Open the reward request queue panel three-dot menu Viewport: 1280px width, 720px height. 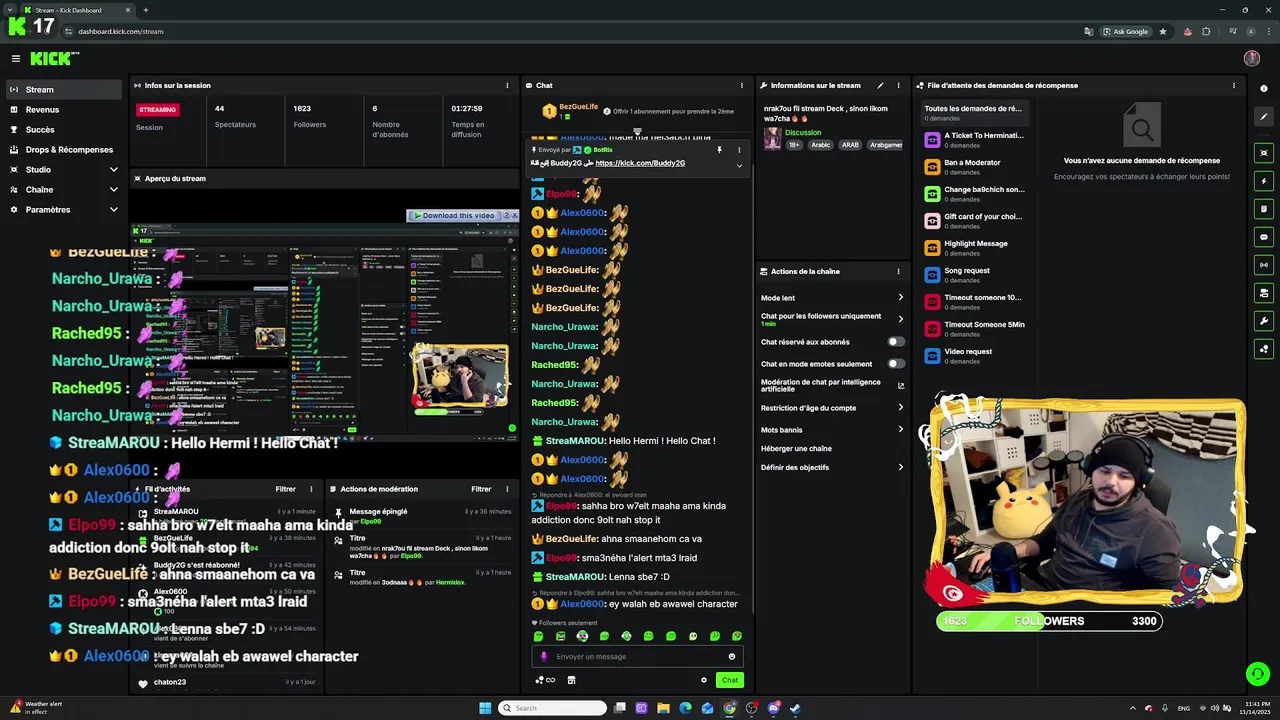[1234, 85]
